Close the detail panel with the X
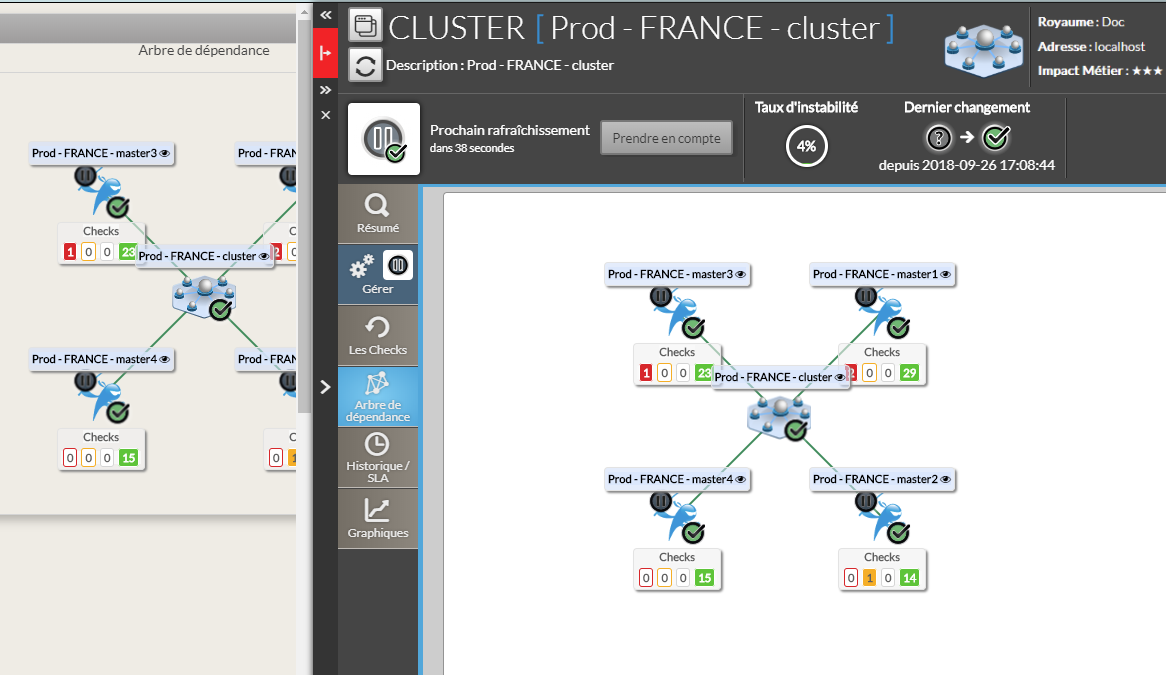1166x675 pixels. point(325,115)
